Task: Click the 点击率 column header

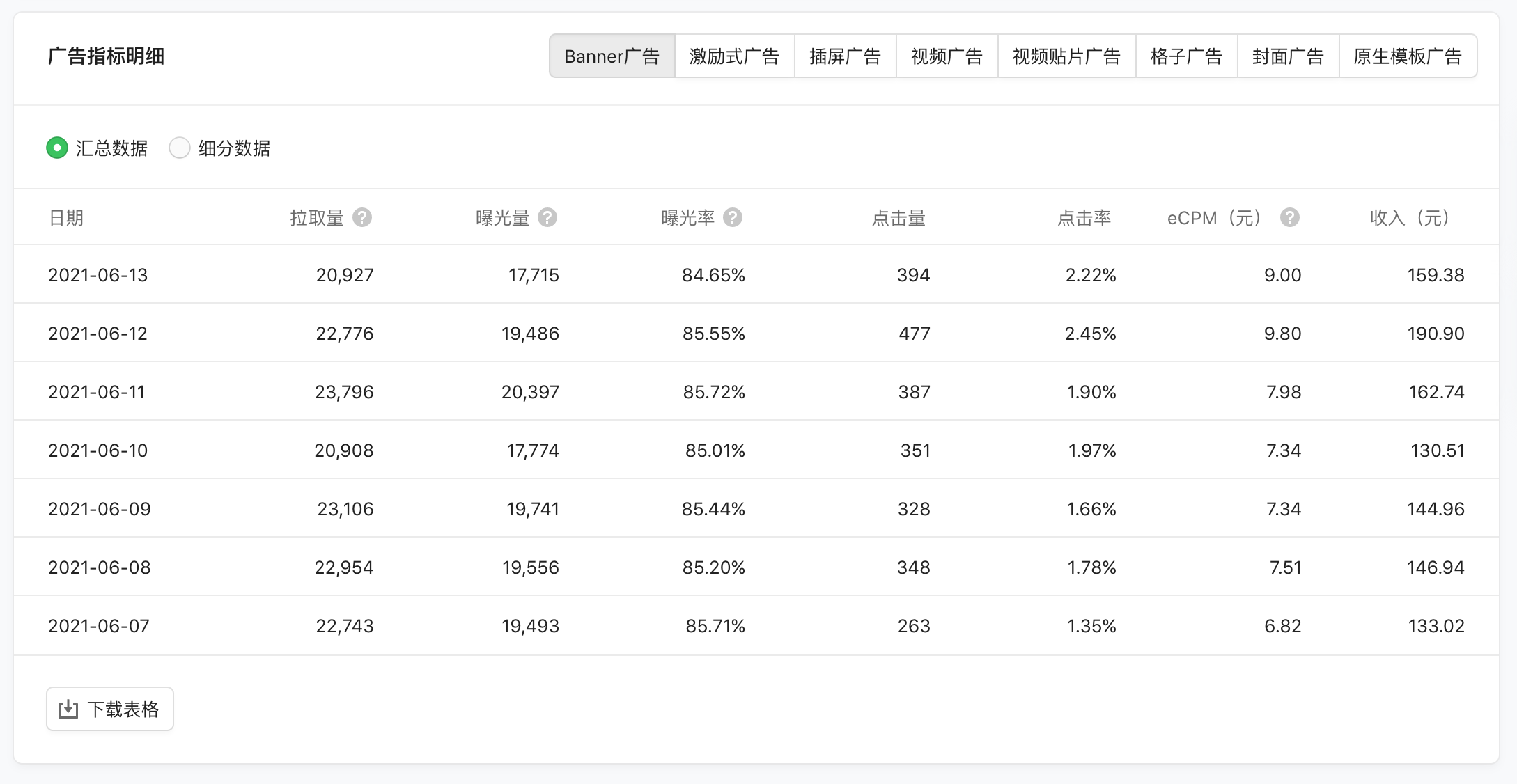Action: pos(1084,218)
